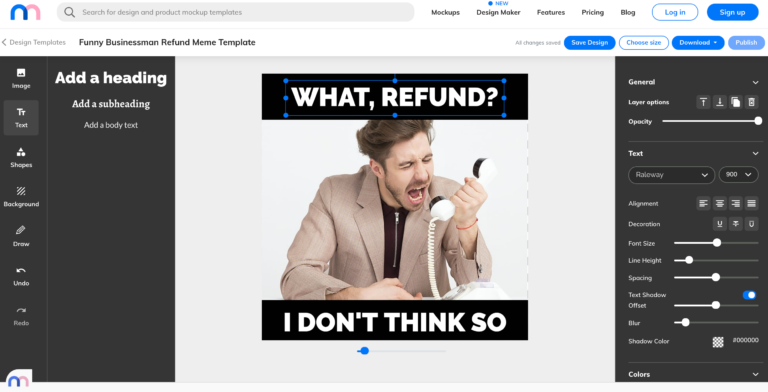Screen dimensions: 768x392
Task: Add a subheading text element
Action: click(x=111, y=104)
